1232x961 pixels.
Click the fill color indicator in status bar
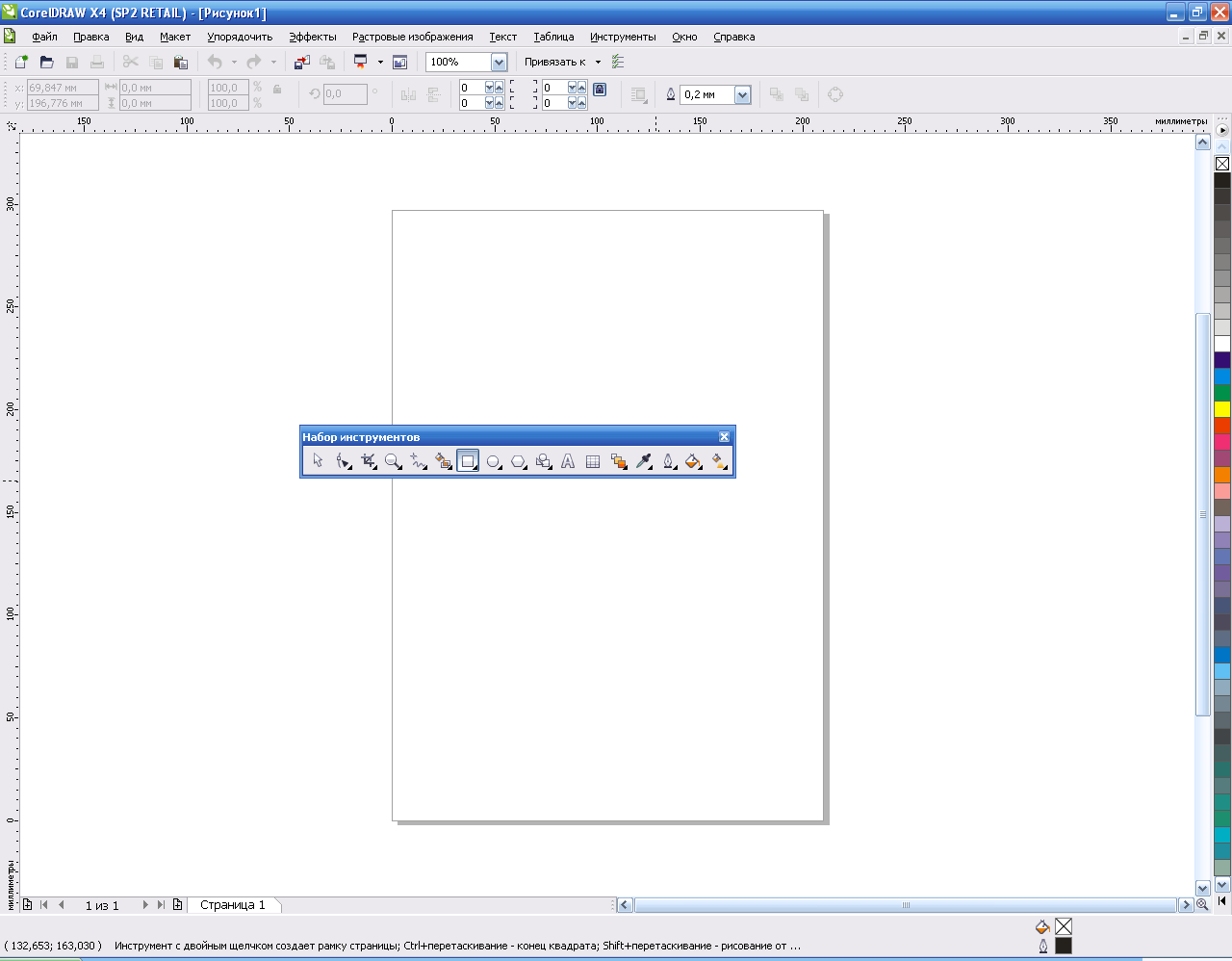1064,926
